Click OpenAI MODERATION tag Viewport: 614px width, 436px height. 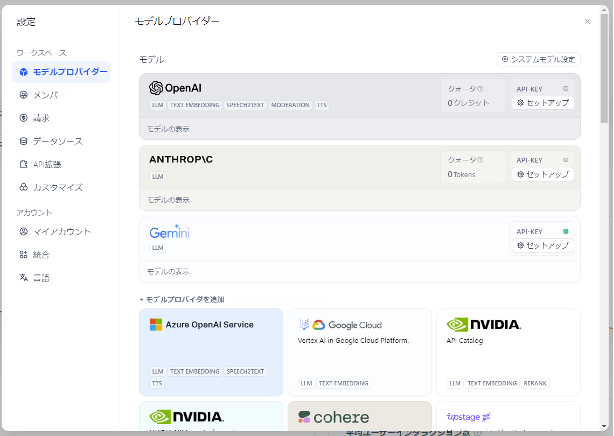tap(290, 105)
